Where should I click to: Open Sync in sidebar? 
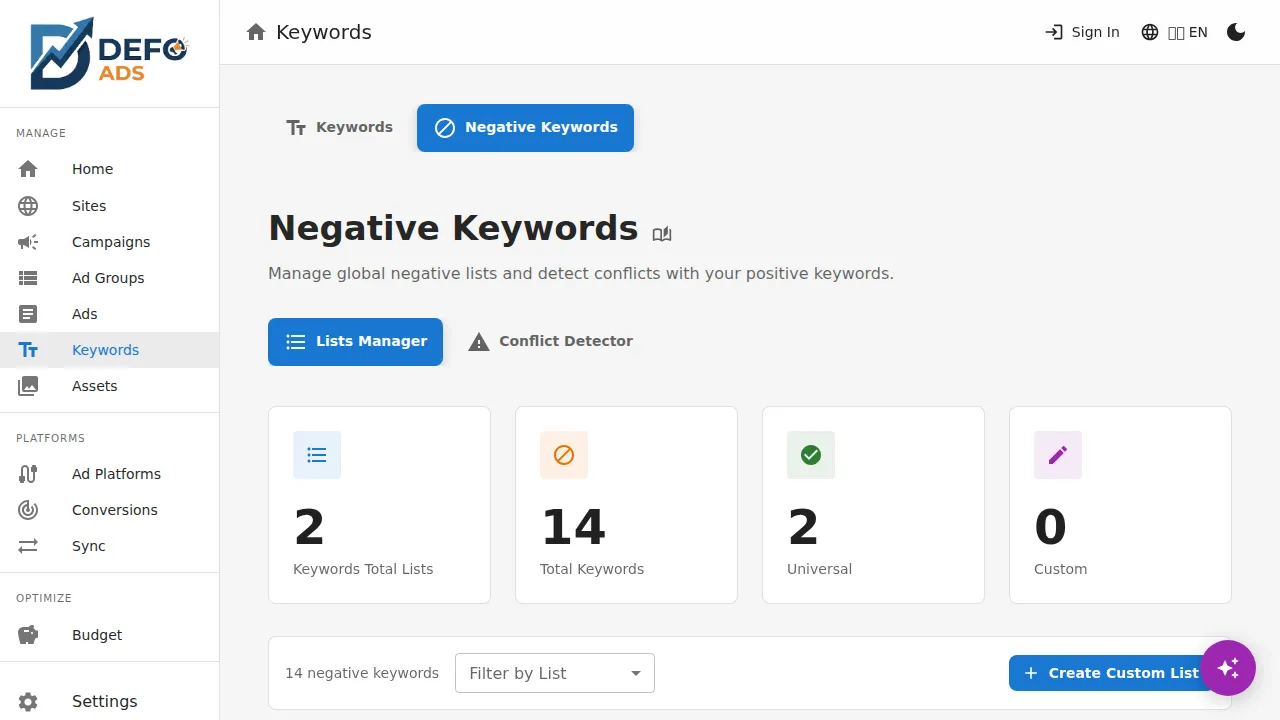[109, 546]
